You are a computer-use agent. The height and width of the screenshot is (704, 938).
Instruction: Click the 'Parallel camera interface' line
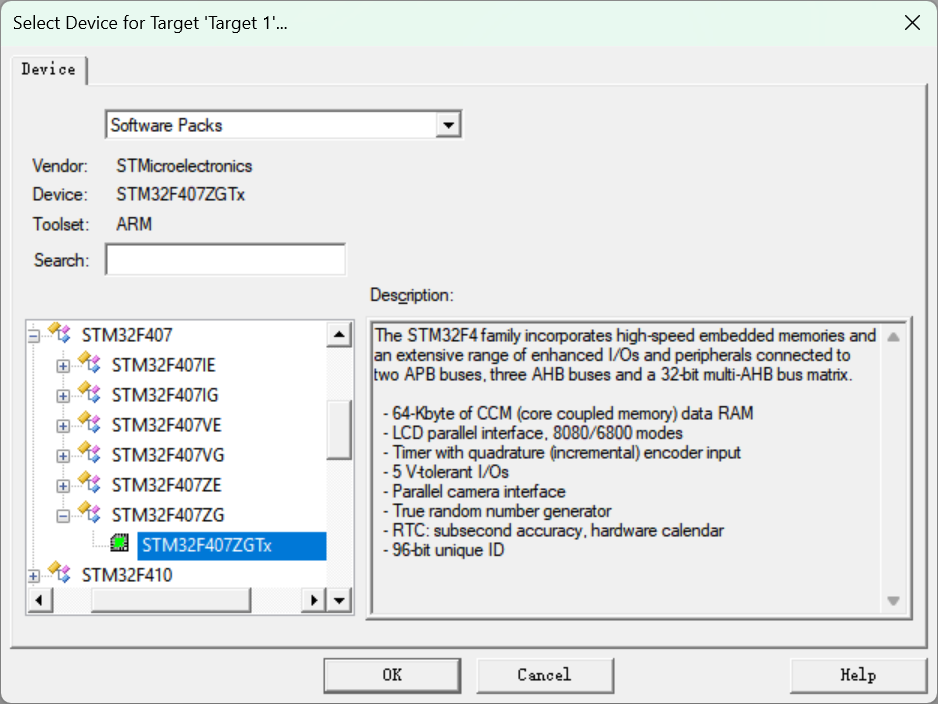pyautogui.click(x=474, y=492)
